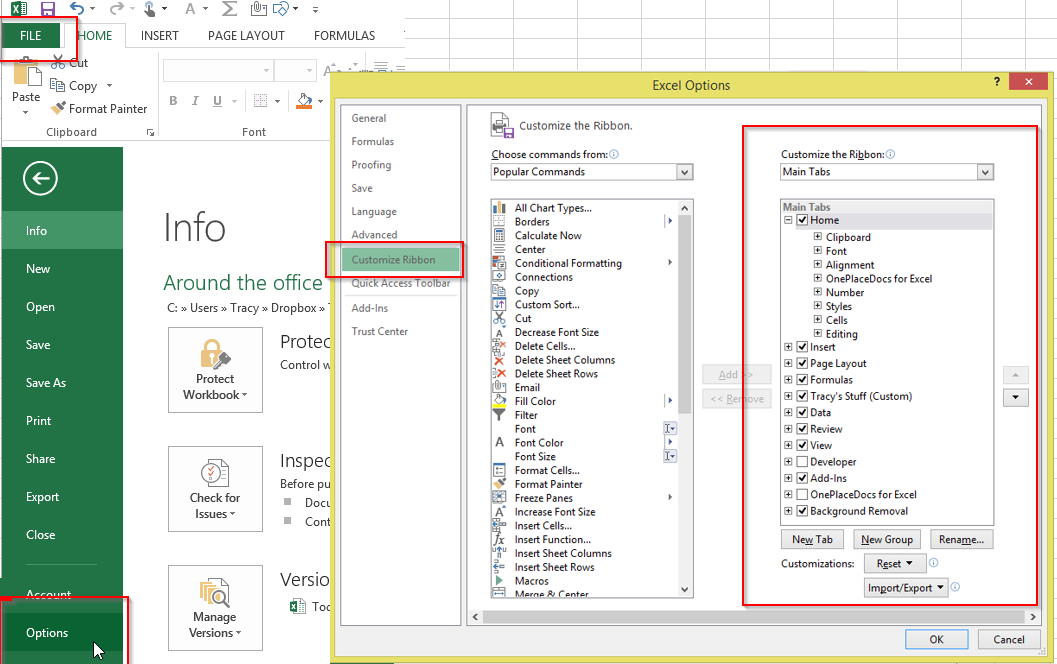Image resolution: width=1057 pixels, height=664 pixels.
Task: Switch to the INSERT ribbon tab
Action: [160, 36]
